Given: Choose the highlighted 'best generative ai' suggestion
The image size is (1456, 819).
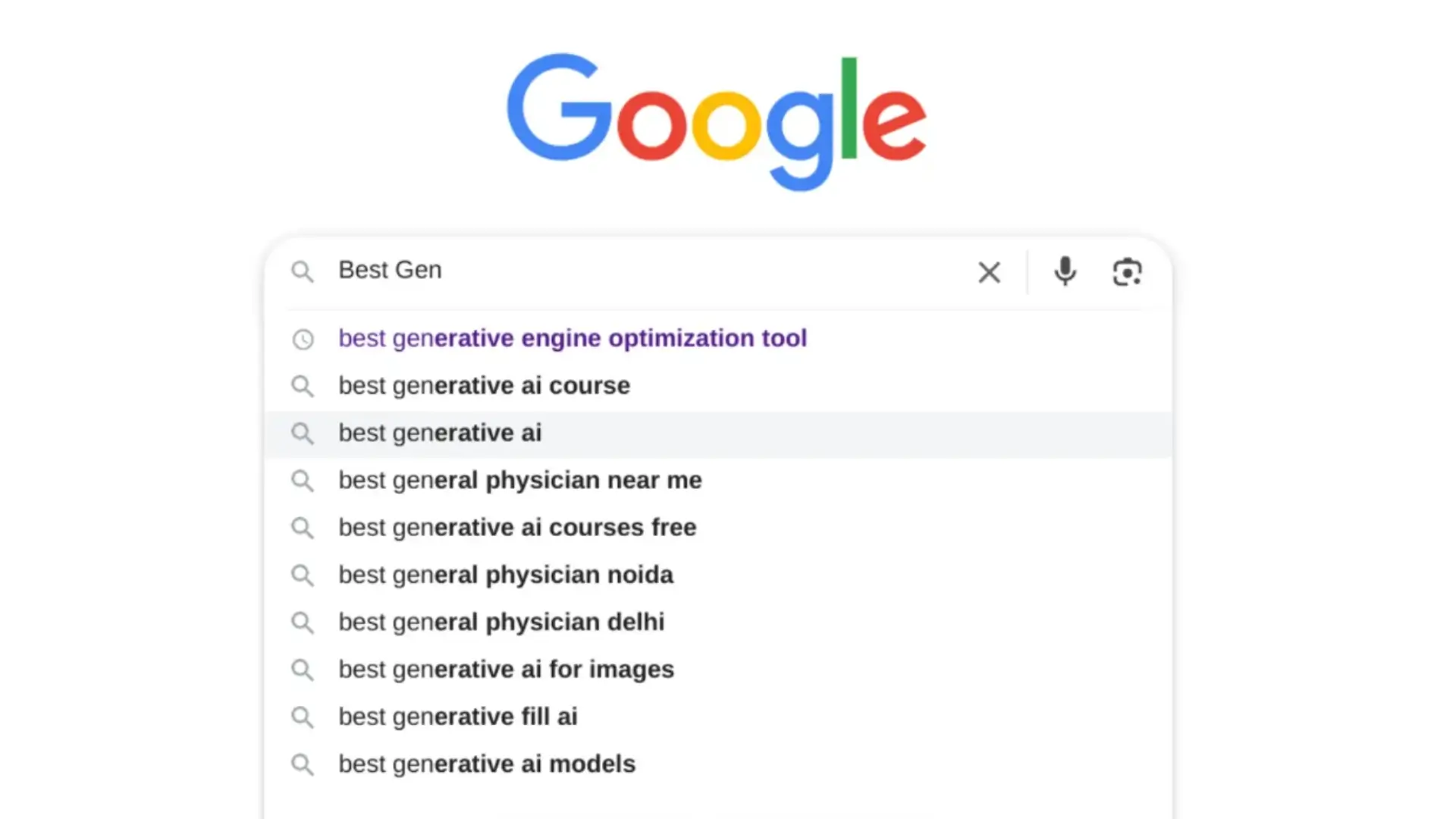Looking at the screenshot, I should pos(440,432).
